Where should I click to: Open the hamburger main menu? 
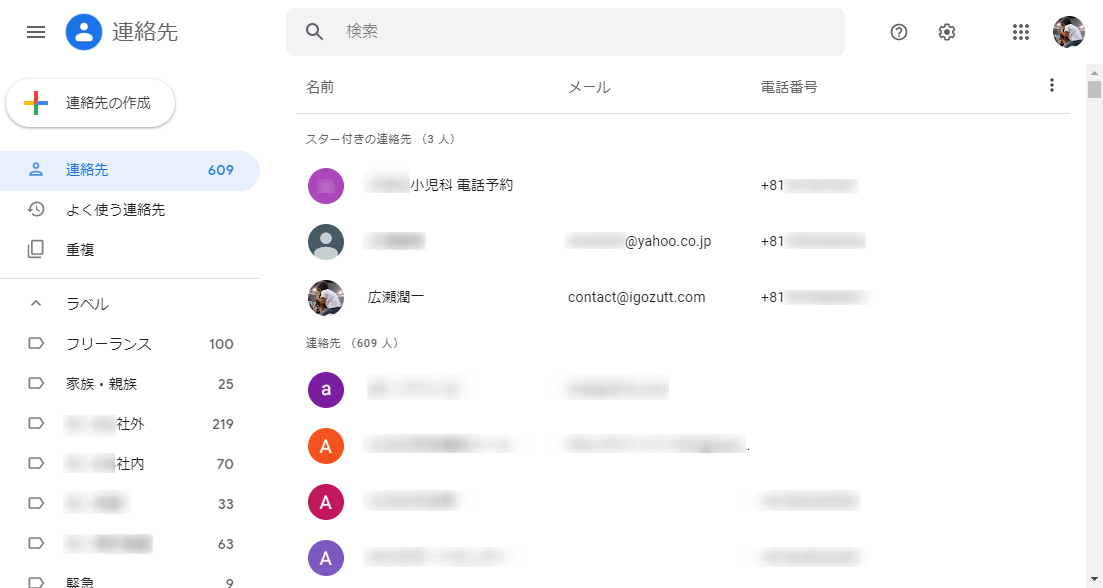point(36,32)
